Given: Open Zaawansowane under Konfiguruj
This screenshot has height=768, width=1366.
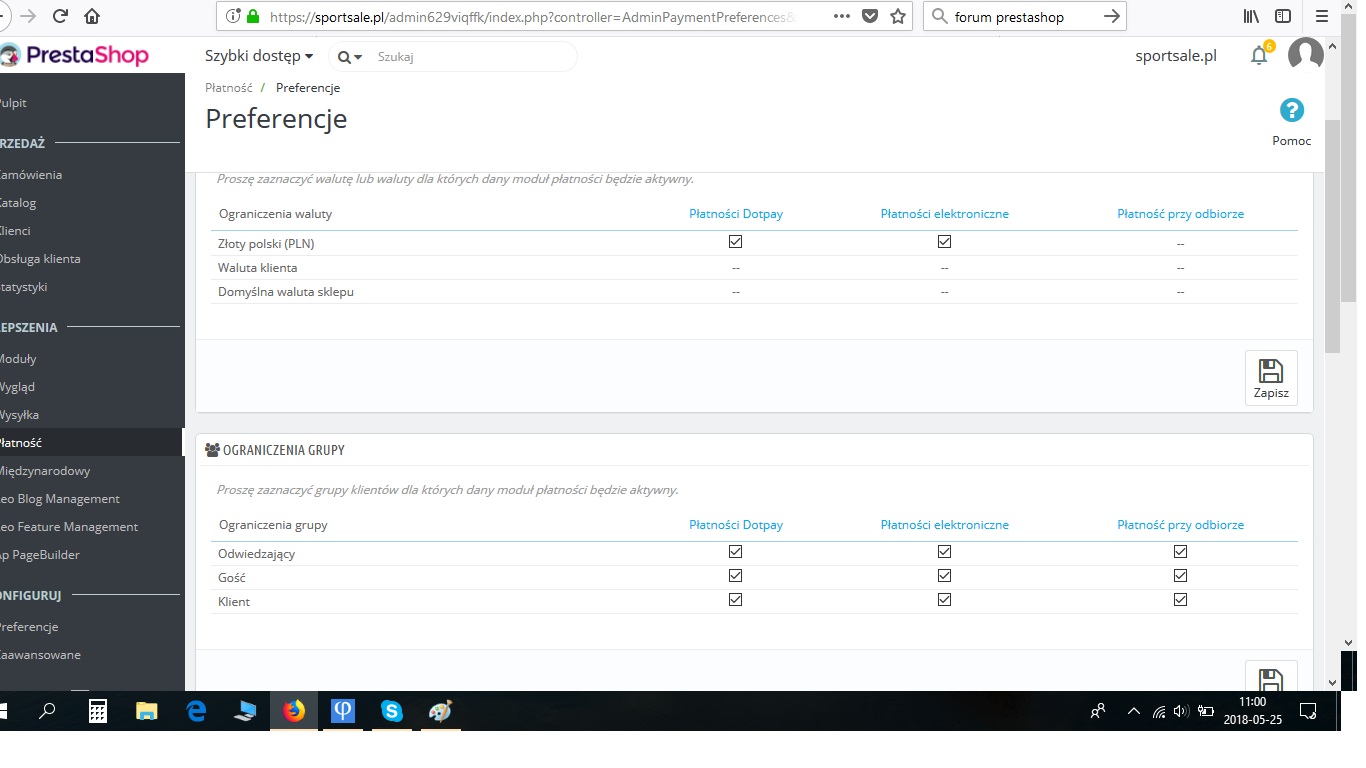Looking at the screenshot, I should tap(40, 655).
